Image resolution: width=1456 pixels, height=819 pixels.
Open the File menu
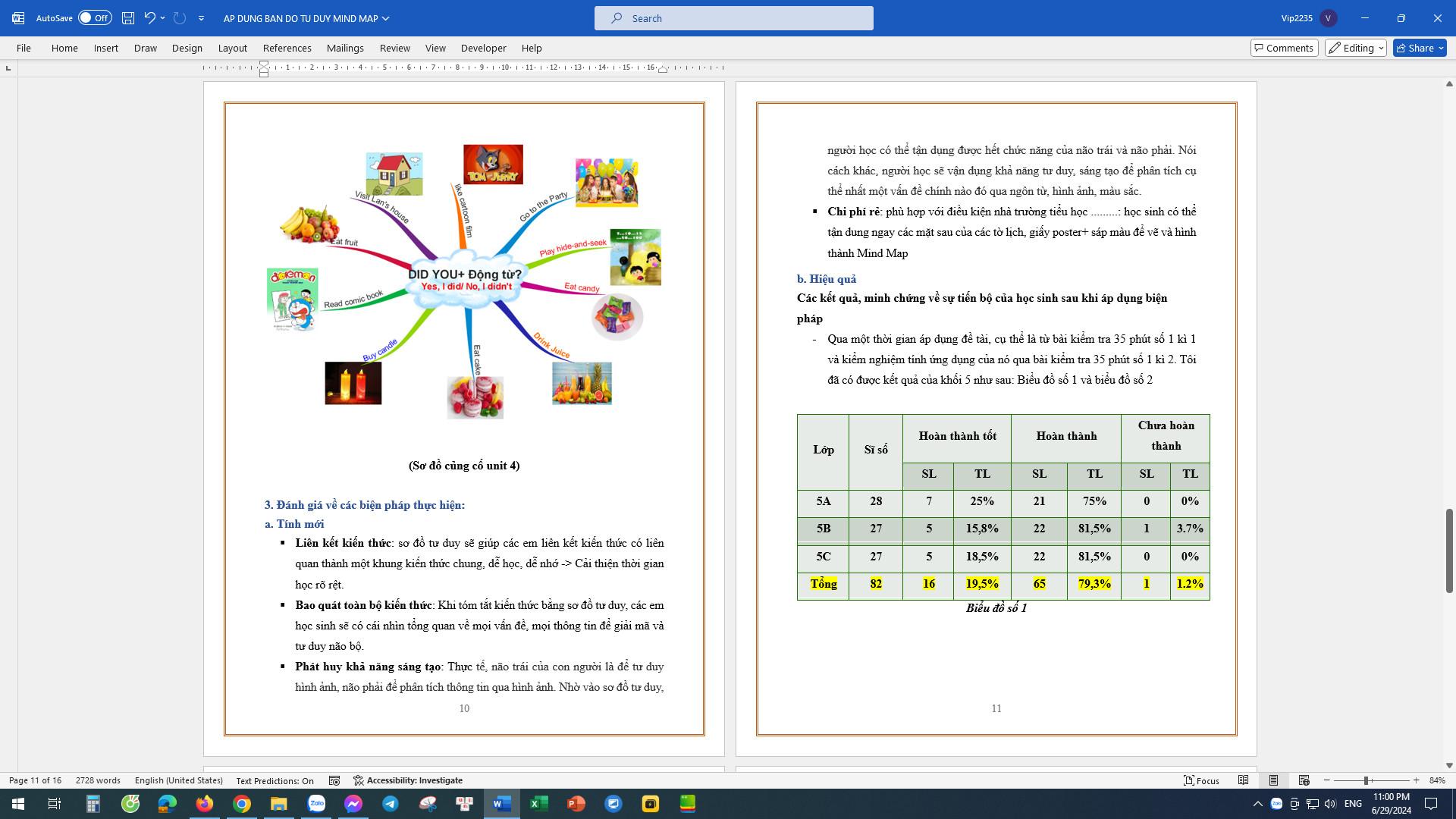click(24, 48)
